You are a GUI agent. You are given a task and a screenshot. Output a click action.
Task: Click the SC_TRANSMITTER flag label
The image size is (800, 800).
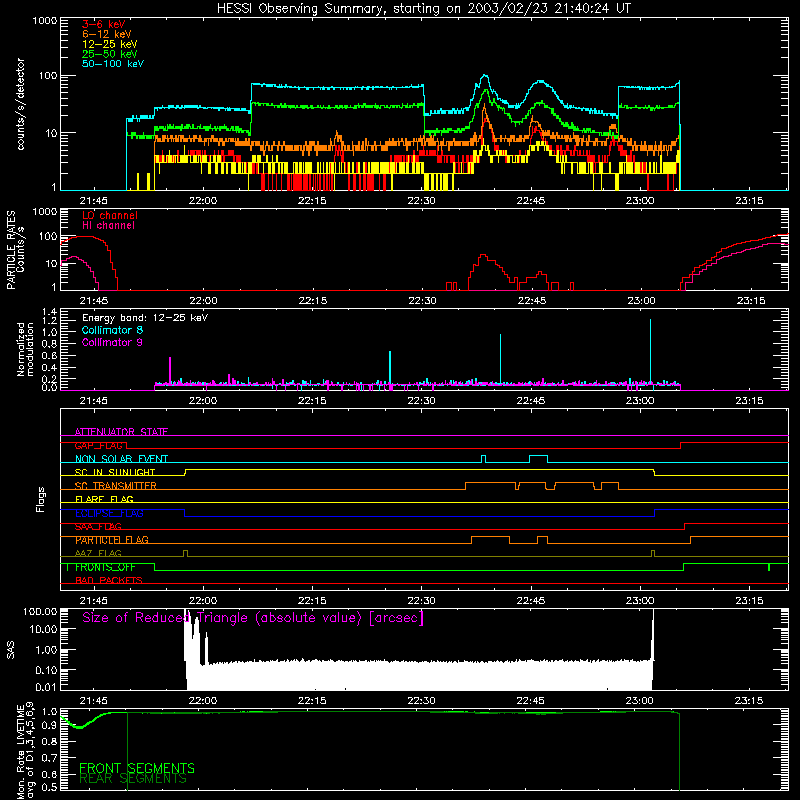click(x=116, y=486)
